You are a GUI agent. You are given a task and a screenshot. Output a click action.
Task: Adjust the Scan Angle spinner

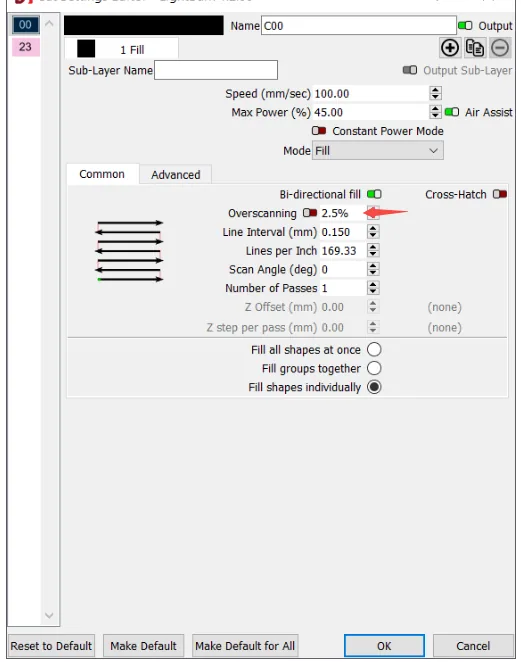tap(372, 269)
